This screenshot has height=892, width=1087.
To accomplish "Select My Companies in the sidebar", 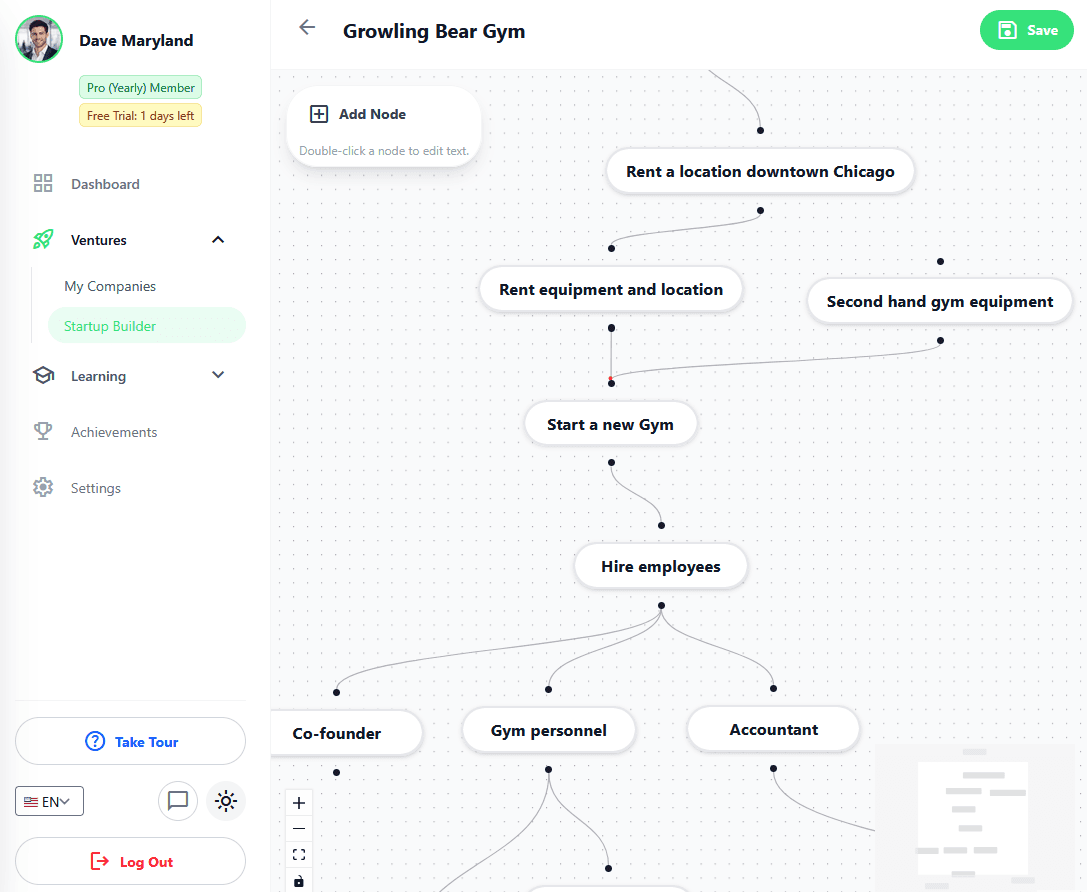I will (x=110, y=286).
